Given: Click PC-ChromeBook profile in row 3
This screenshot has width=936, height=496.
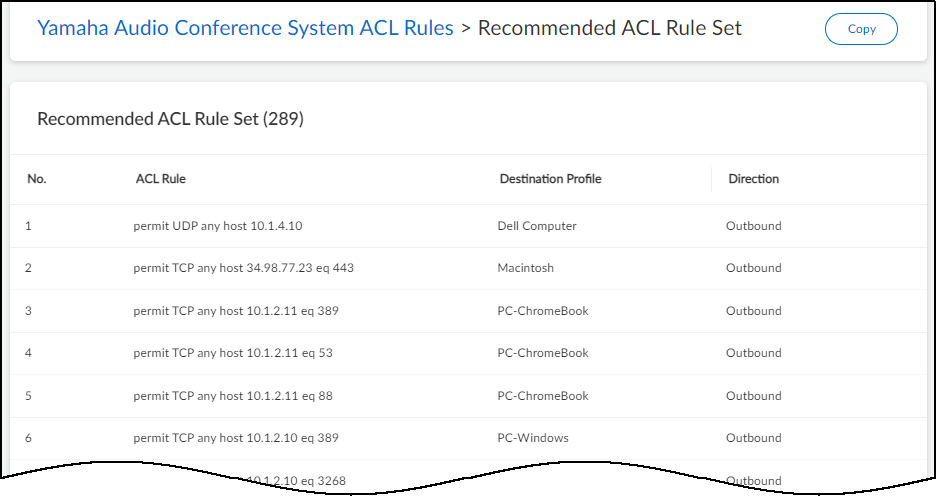Looking at the screenshot, I should click(x=543, y=311).
